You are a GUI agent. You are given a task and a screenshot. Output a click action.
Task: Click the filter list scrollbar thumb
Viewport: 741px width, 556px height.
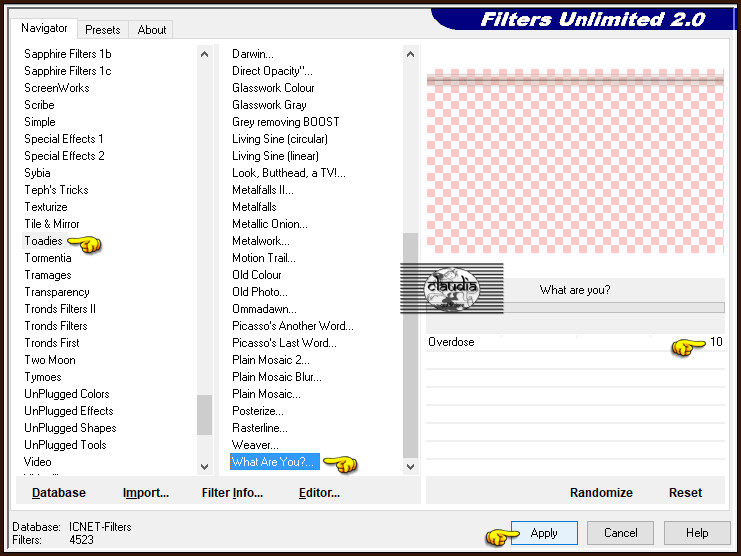pyautogui.click(x=410, y=345)
